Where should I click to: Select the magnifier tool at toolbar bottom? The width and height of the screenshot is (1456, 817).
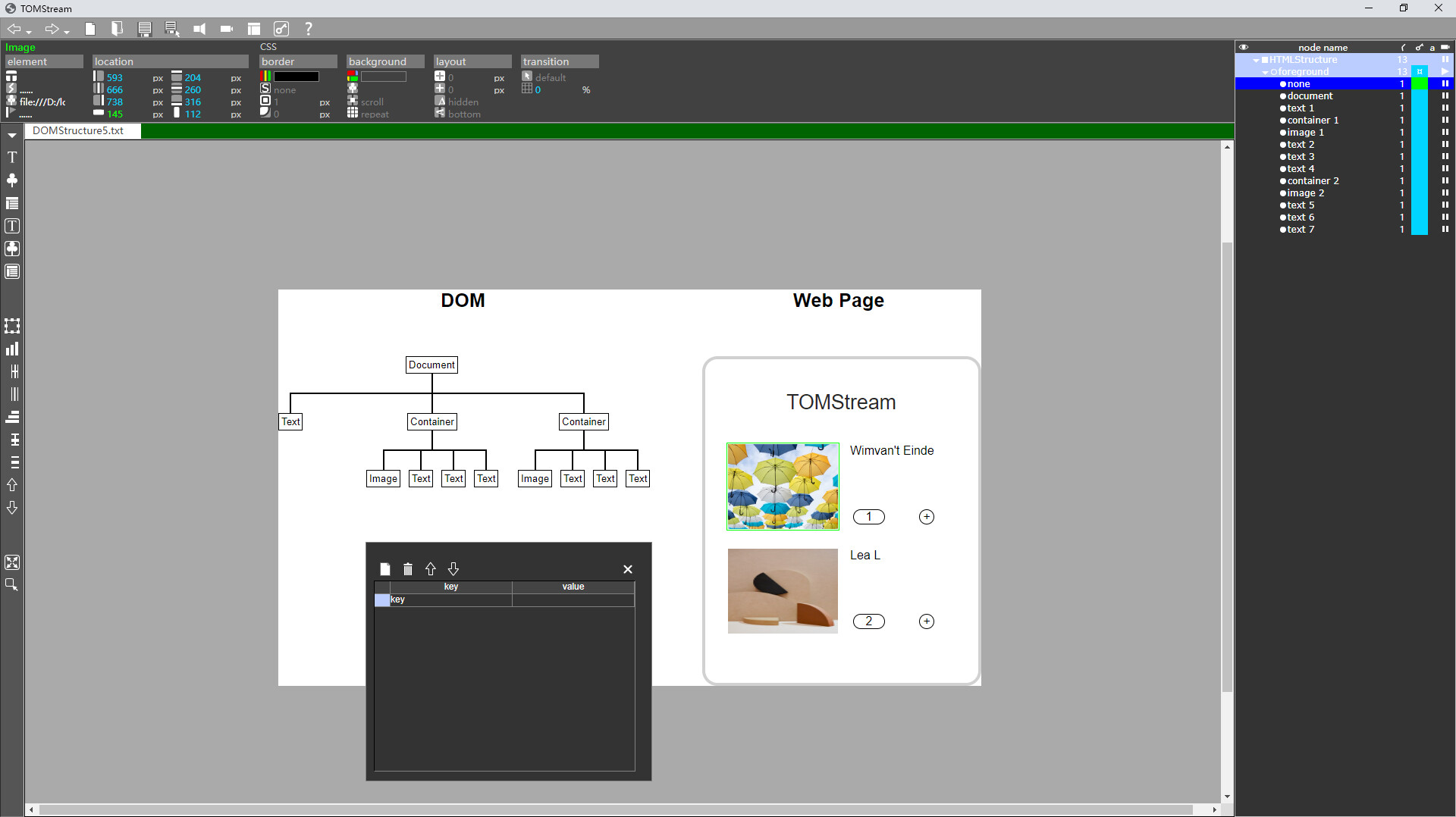pos(12,584)
